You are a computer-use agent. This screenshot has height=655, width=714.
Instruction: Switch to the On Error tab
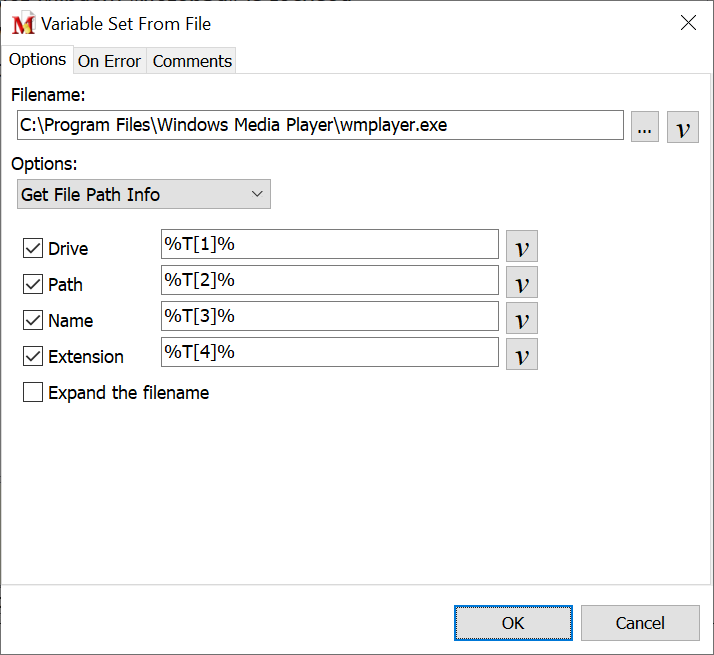pyautogui.click(x=109, y=61)
